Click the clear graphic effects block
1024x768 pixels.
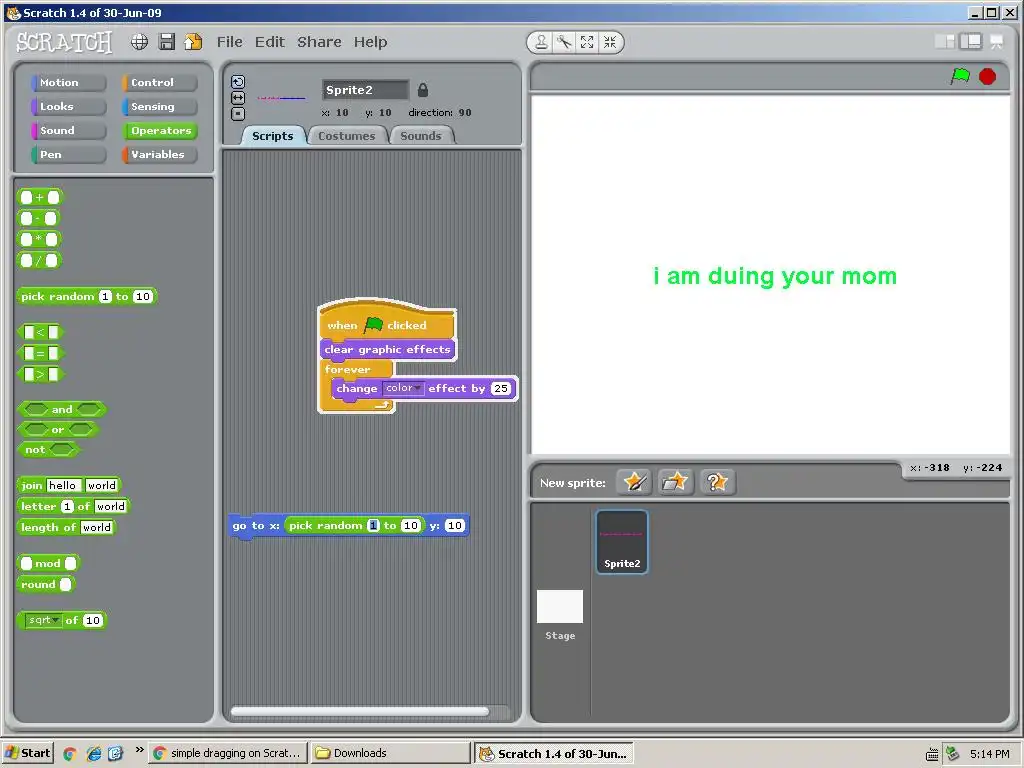387,349
